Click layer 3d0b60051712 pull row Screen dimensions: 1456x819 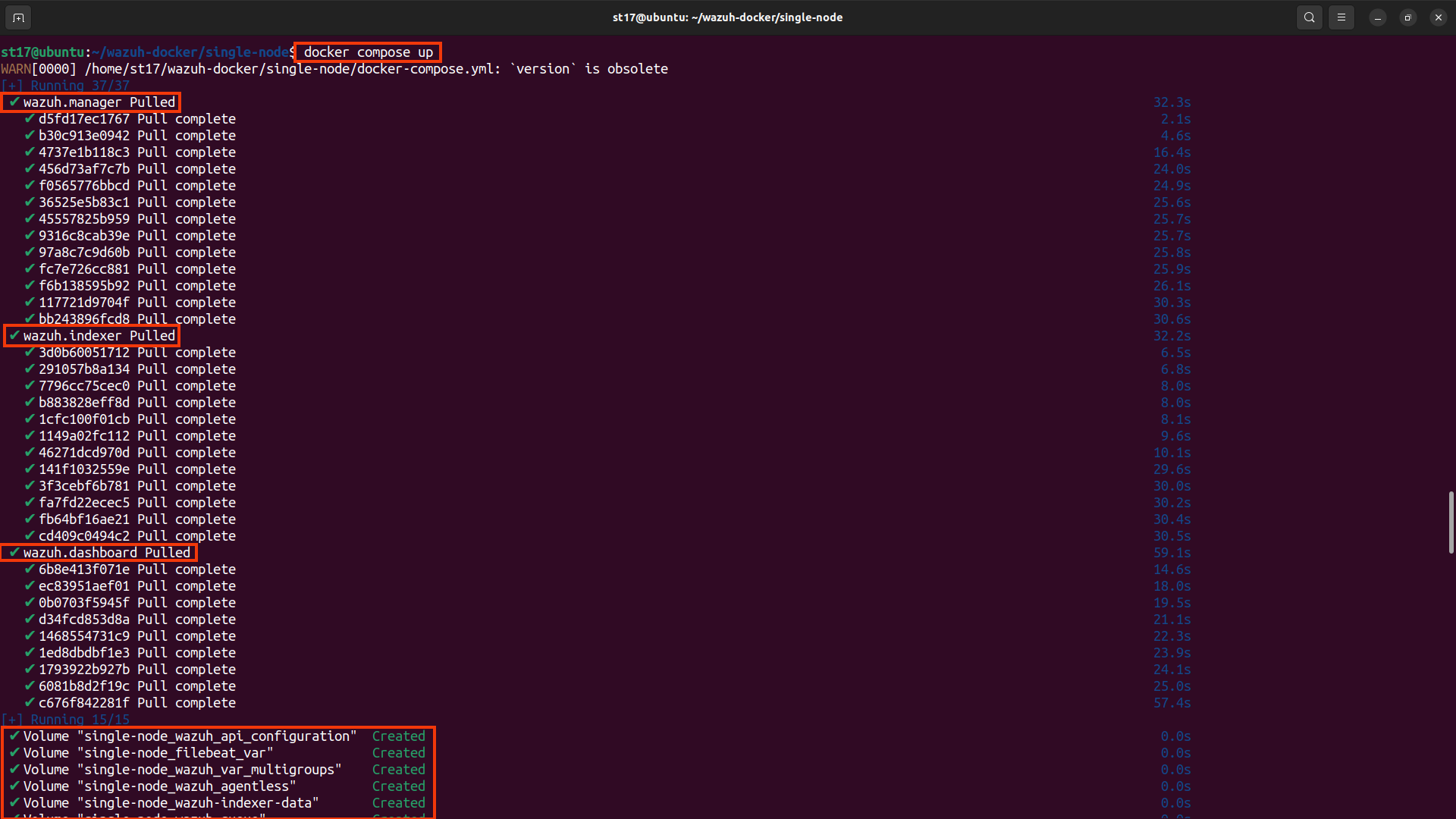130,353
